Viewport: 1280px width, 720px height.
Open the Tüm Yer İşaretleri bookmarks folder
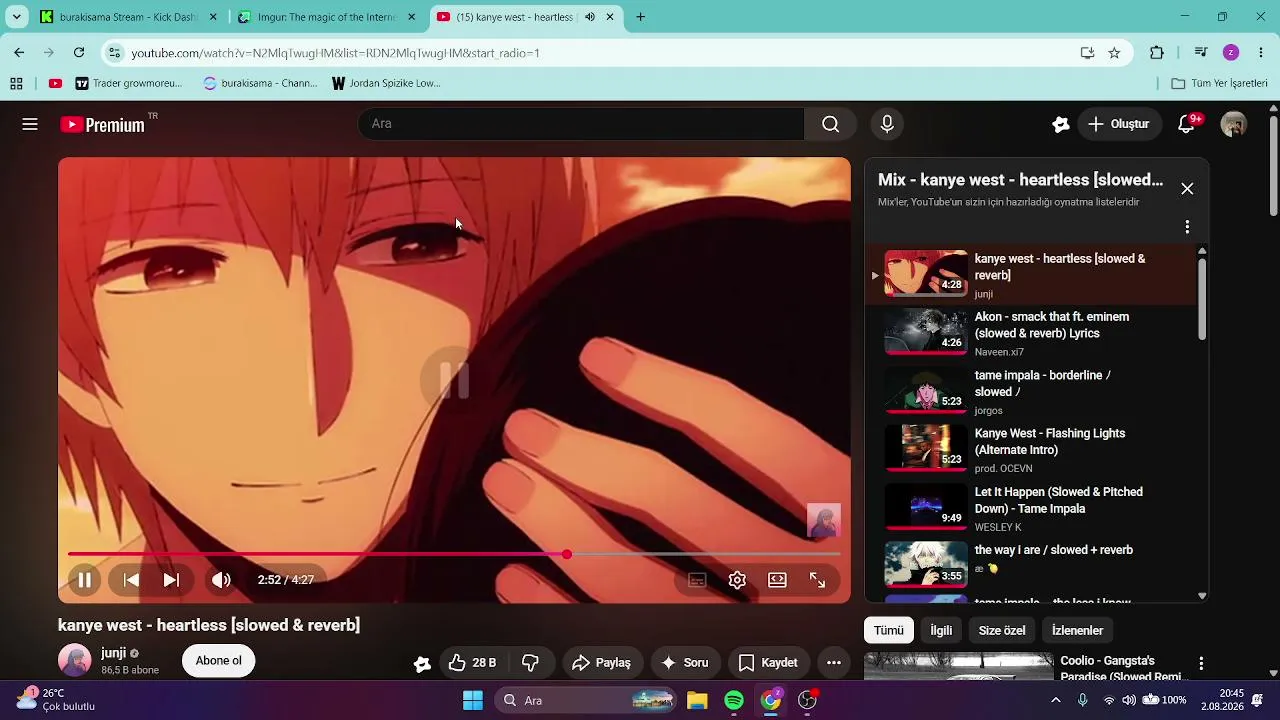click(1219, 83)
